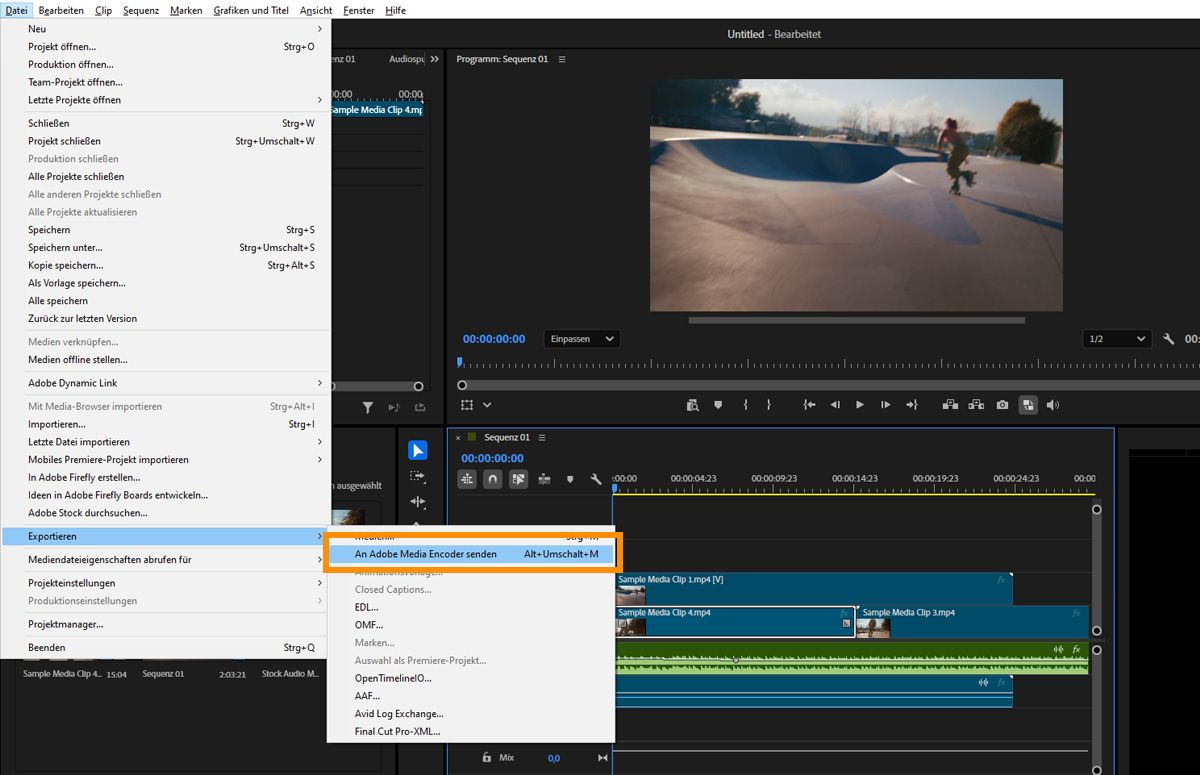This screenshot has height=775, width=1200.
Task: Click the speaker audio icon in Program monitor
Action: 1053,405
